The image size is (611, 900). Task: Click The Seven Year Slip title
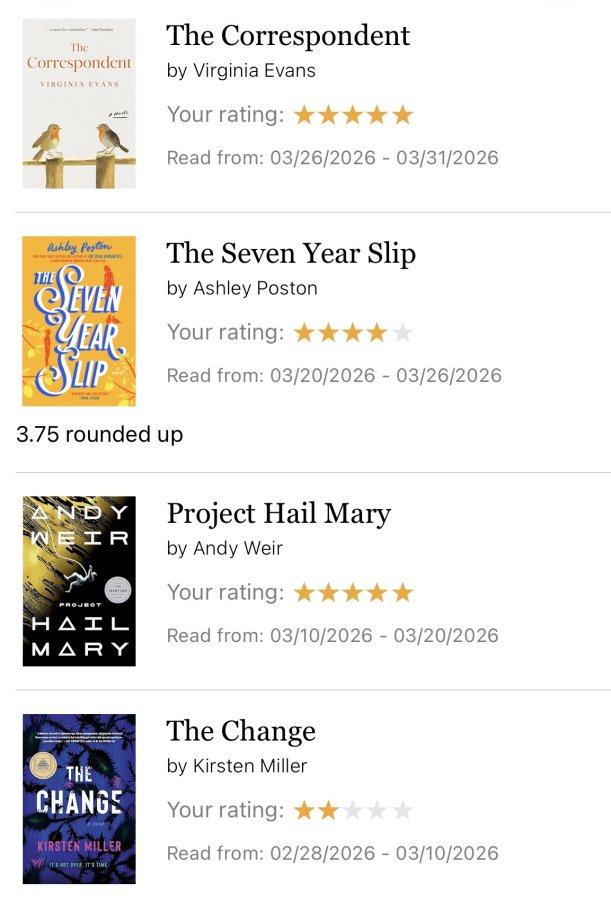[291, 253]
